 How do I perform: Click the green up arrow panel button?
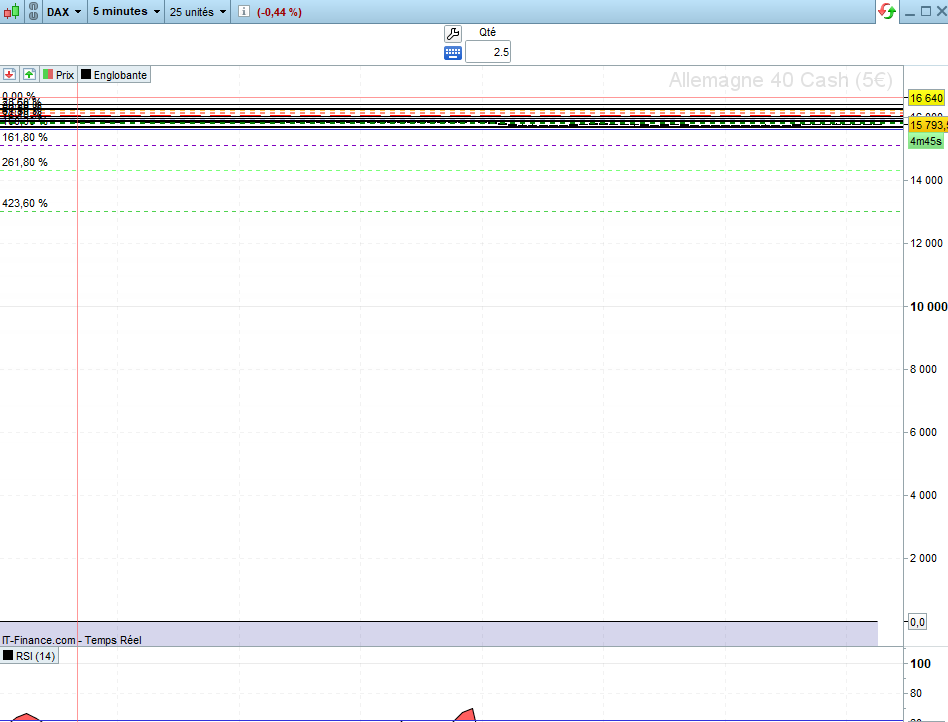[x=29, y=74]
